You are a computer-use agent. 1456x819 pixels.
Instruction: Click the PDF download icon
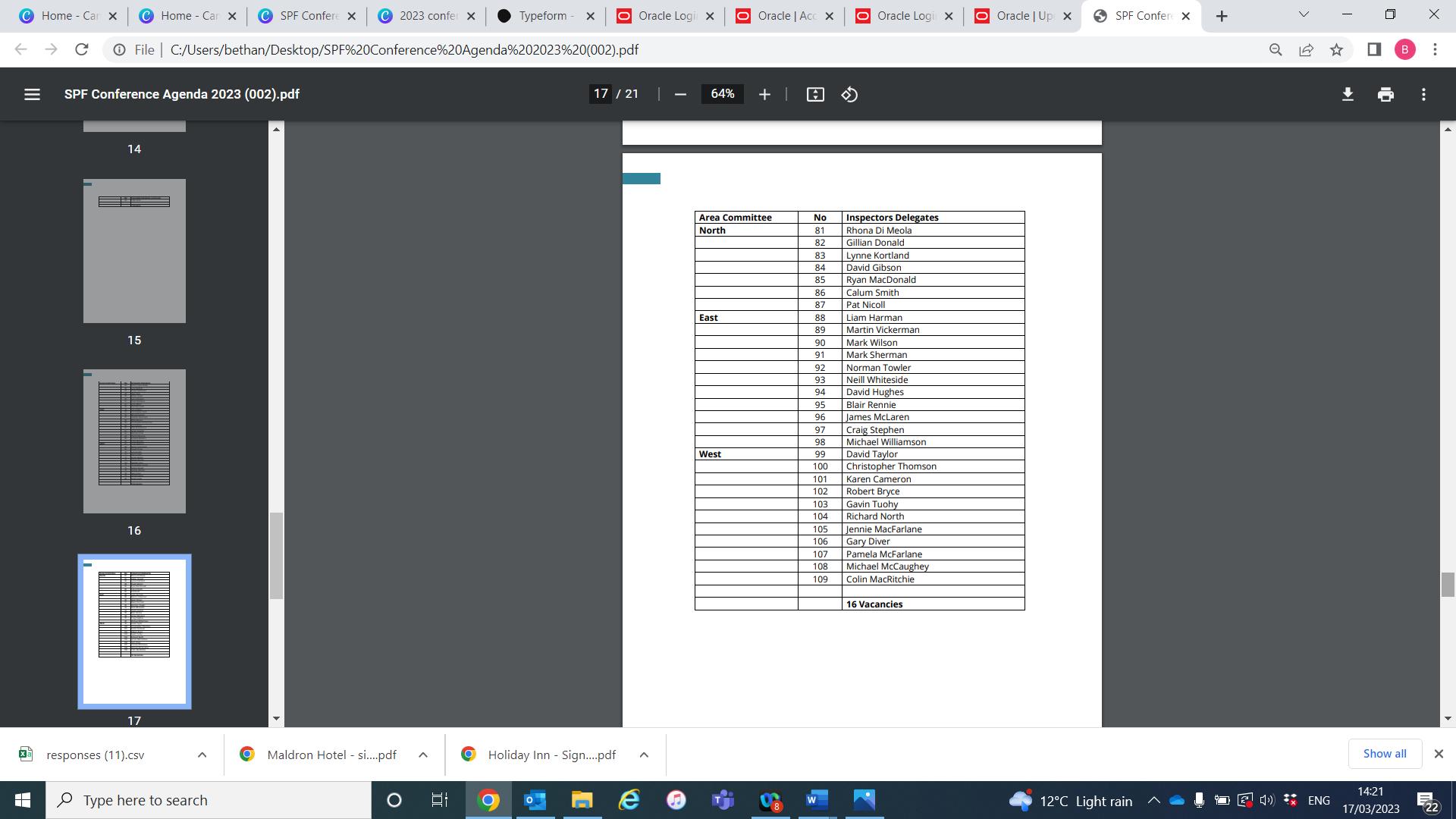(x=1348, y=94)
